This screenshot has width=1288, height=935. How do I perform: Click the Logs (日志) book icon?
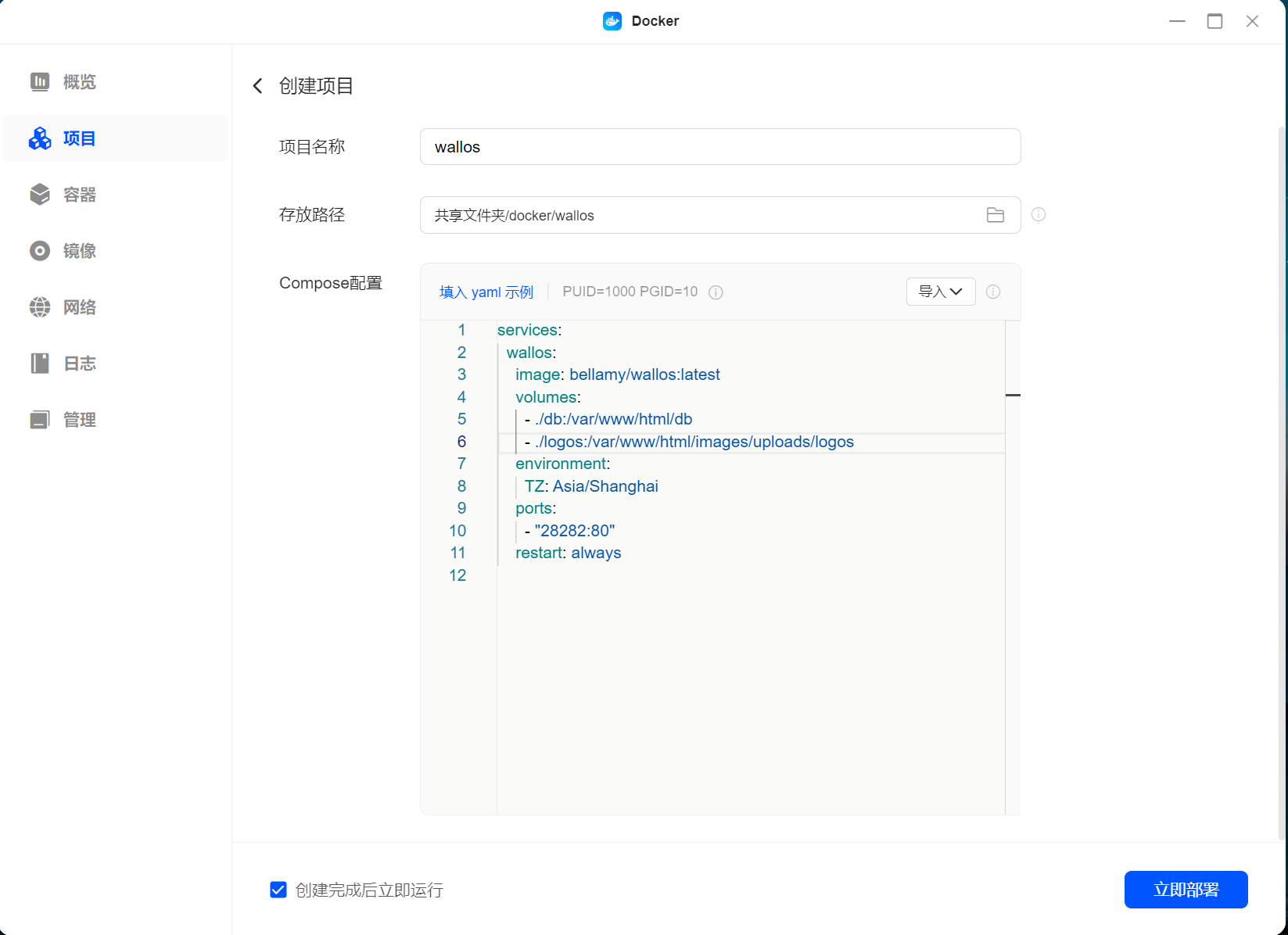click(40, 364)
